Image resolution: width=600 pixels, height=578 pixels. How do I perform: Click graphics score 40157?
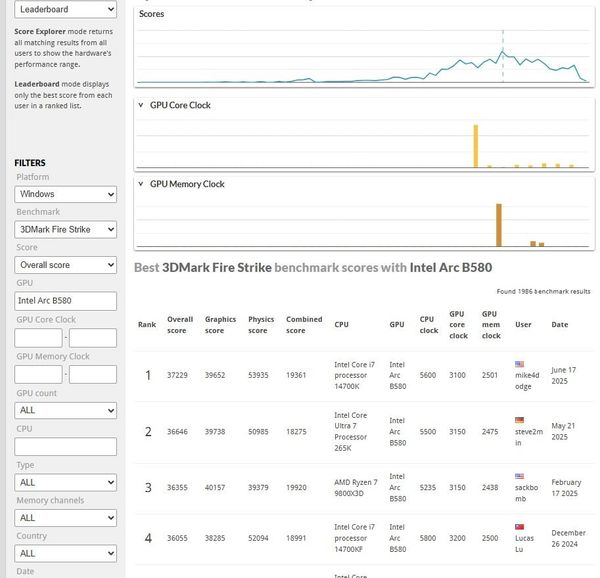click(215, 487)
